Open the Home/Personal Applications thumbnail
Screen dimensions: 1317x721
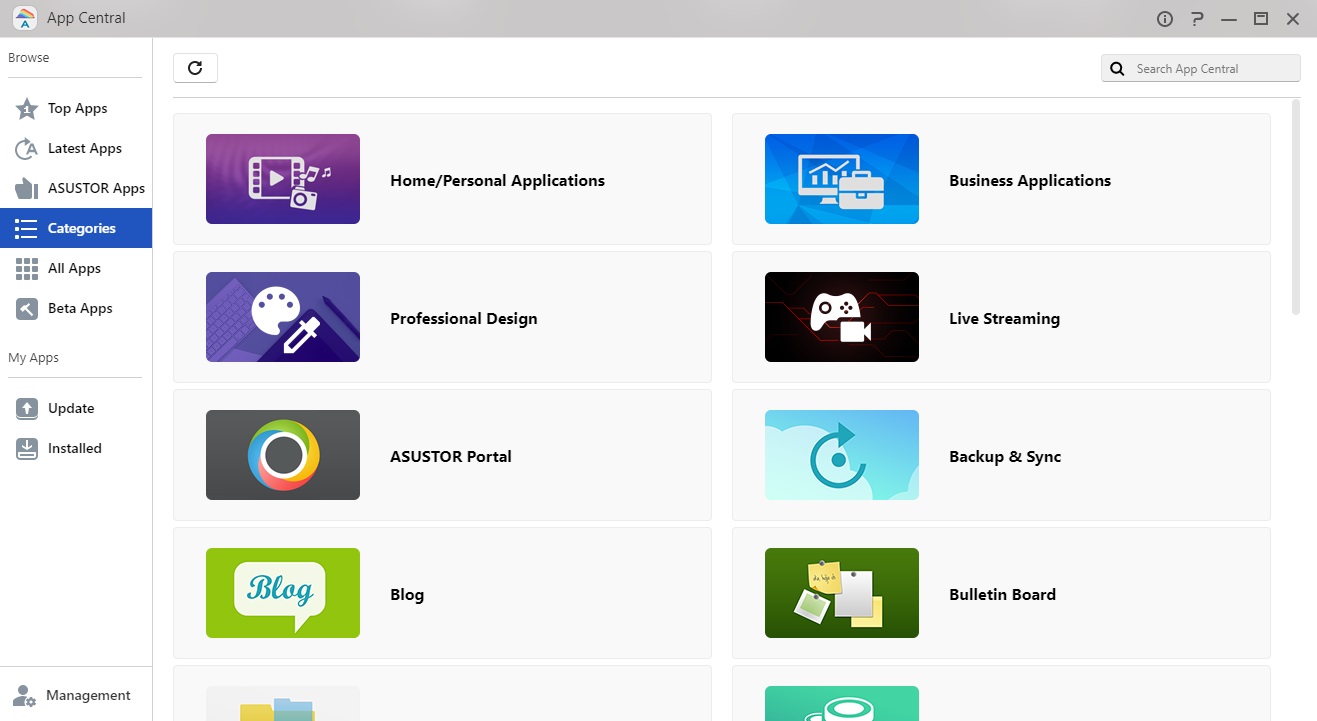[x=283, y=179]
